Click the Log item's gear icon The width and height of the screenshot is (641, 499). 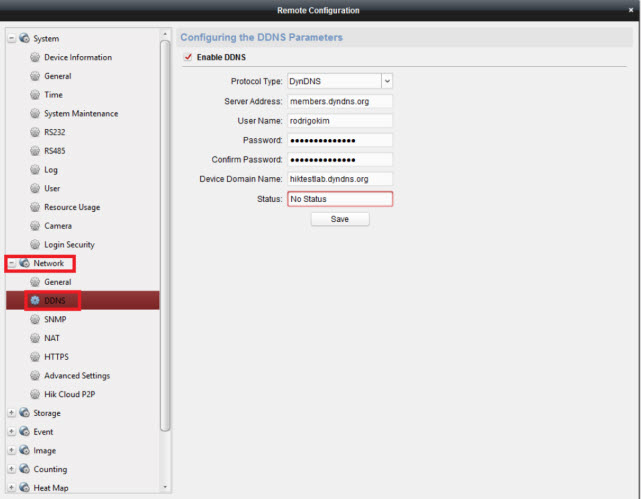35,170
